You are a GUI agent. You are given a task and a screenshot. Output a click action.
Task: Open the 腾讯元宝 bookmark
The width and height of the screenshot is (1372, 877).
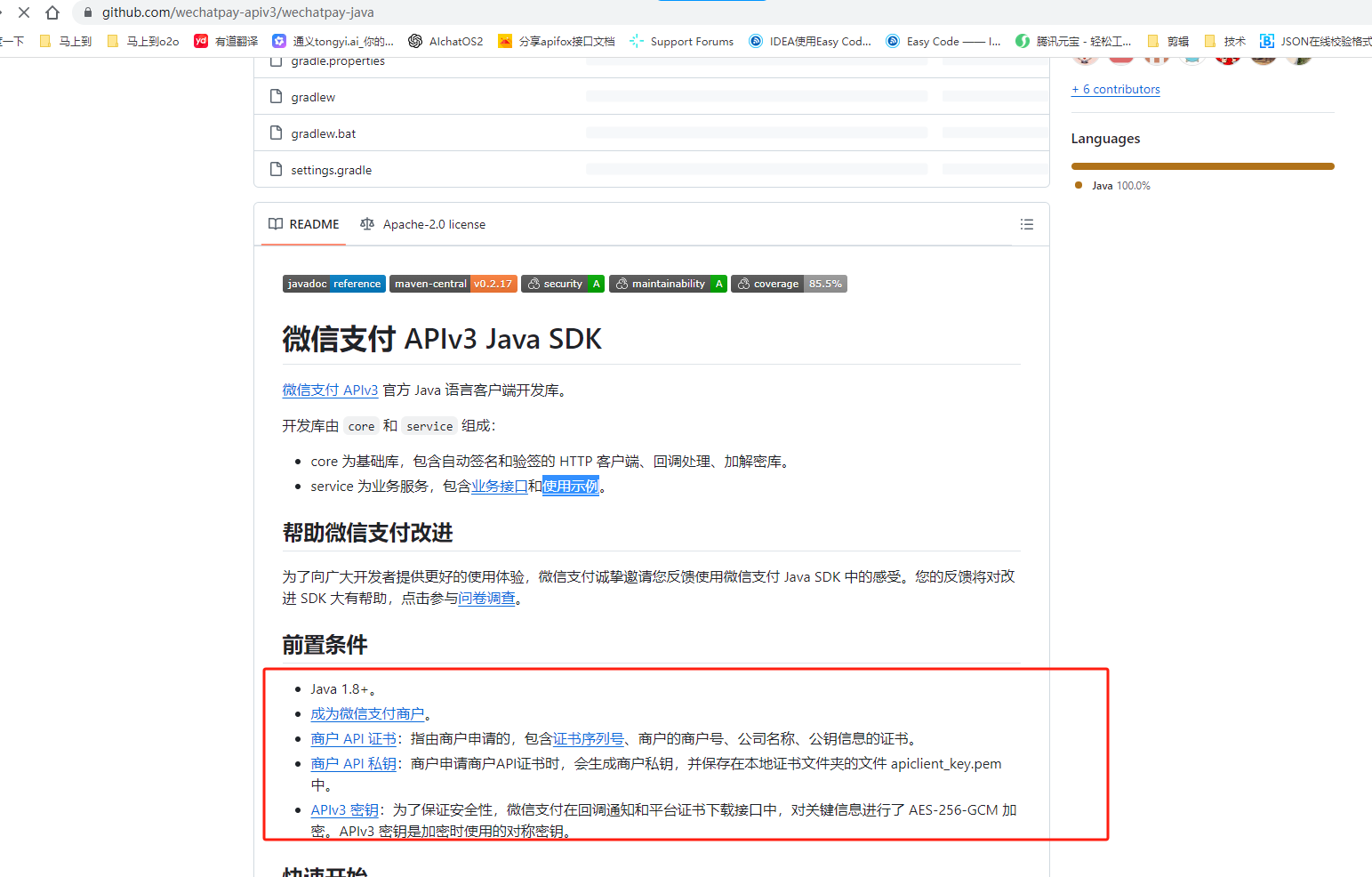coord(1073,41)
